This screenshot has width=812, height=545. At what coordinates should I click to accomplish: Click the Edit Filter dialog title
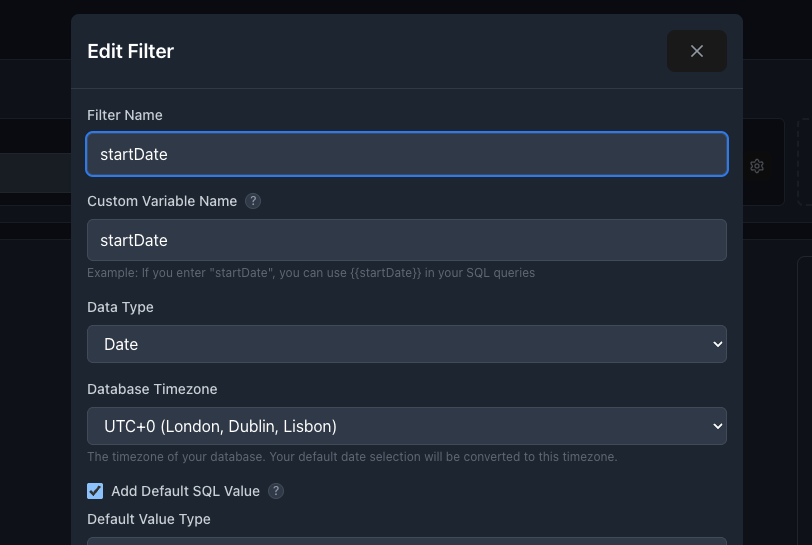pyautogui.click(x=130, y=51)
